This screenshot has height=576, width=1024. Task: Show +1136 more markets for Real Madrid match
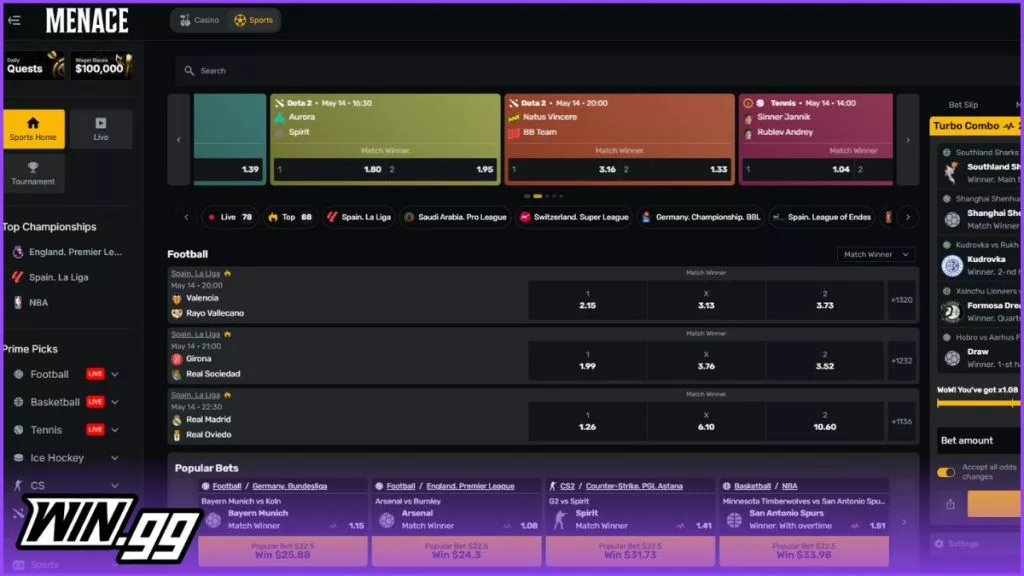click(x=902, y=422)
